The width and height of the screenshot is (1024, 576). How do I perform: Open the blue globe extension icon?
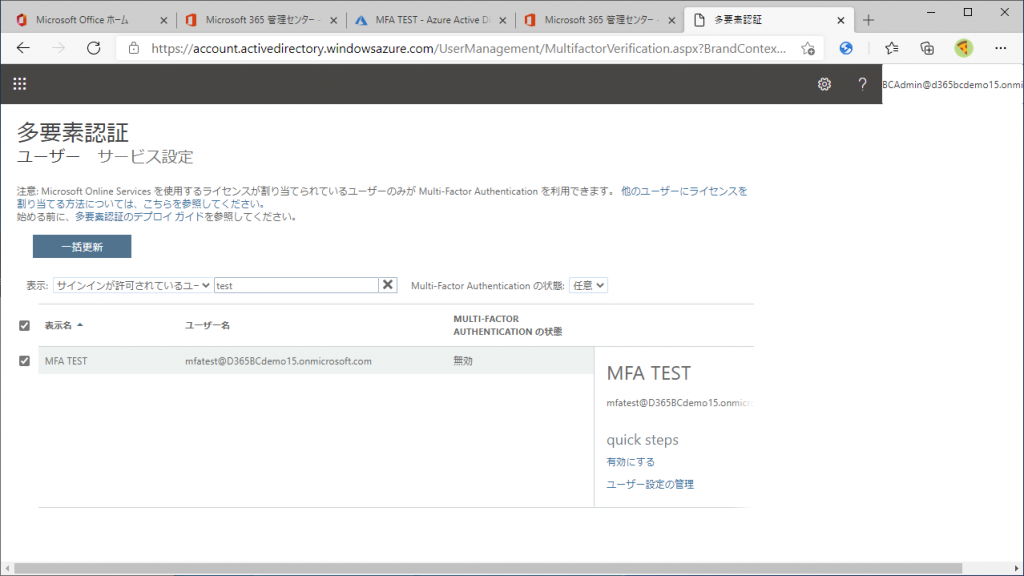846,48
